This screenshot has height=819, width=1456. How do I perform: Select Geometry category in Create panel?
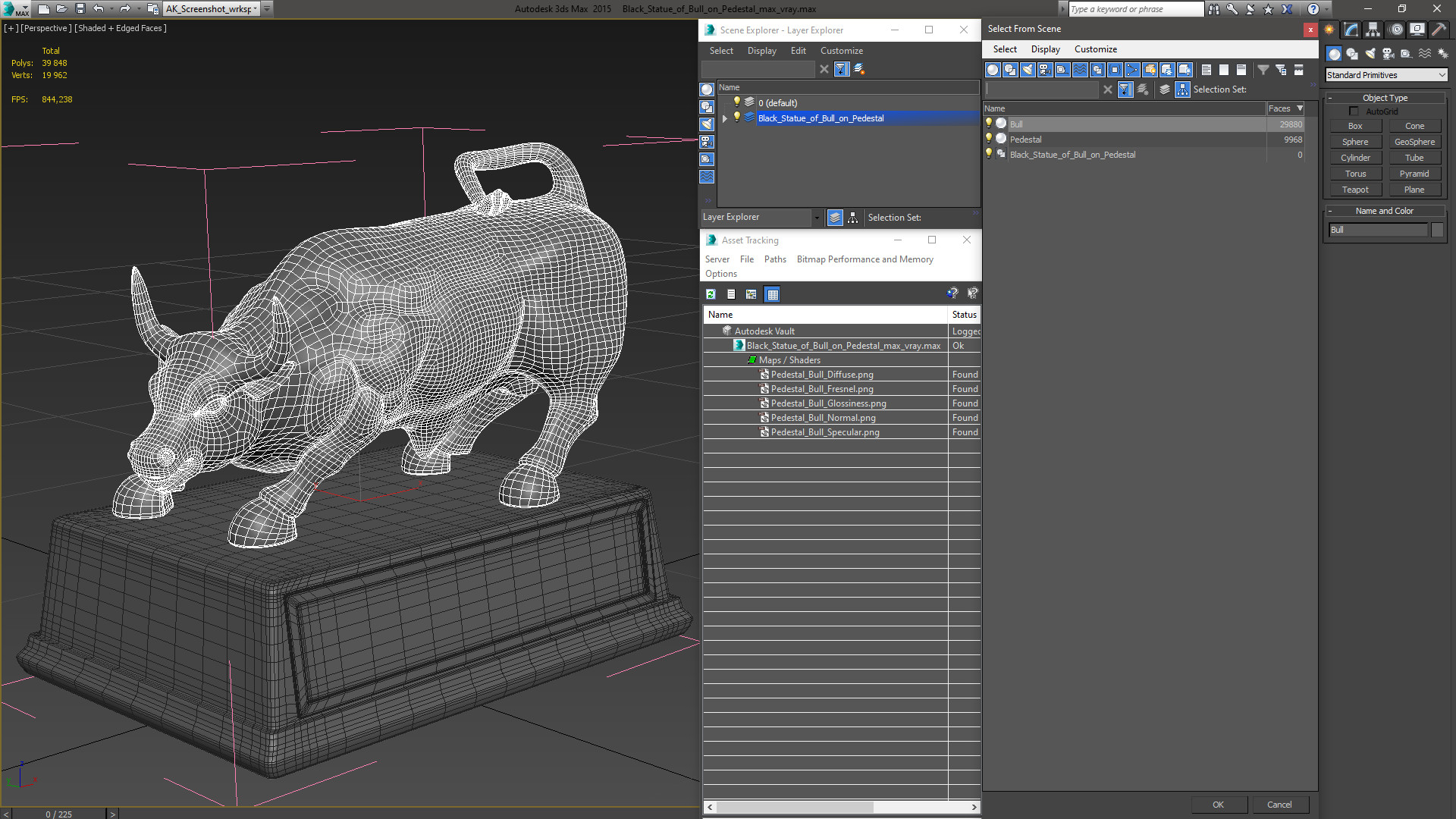[1334, 54]
